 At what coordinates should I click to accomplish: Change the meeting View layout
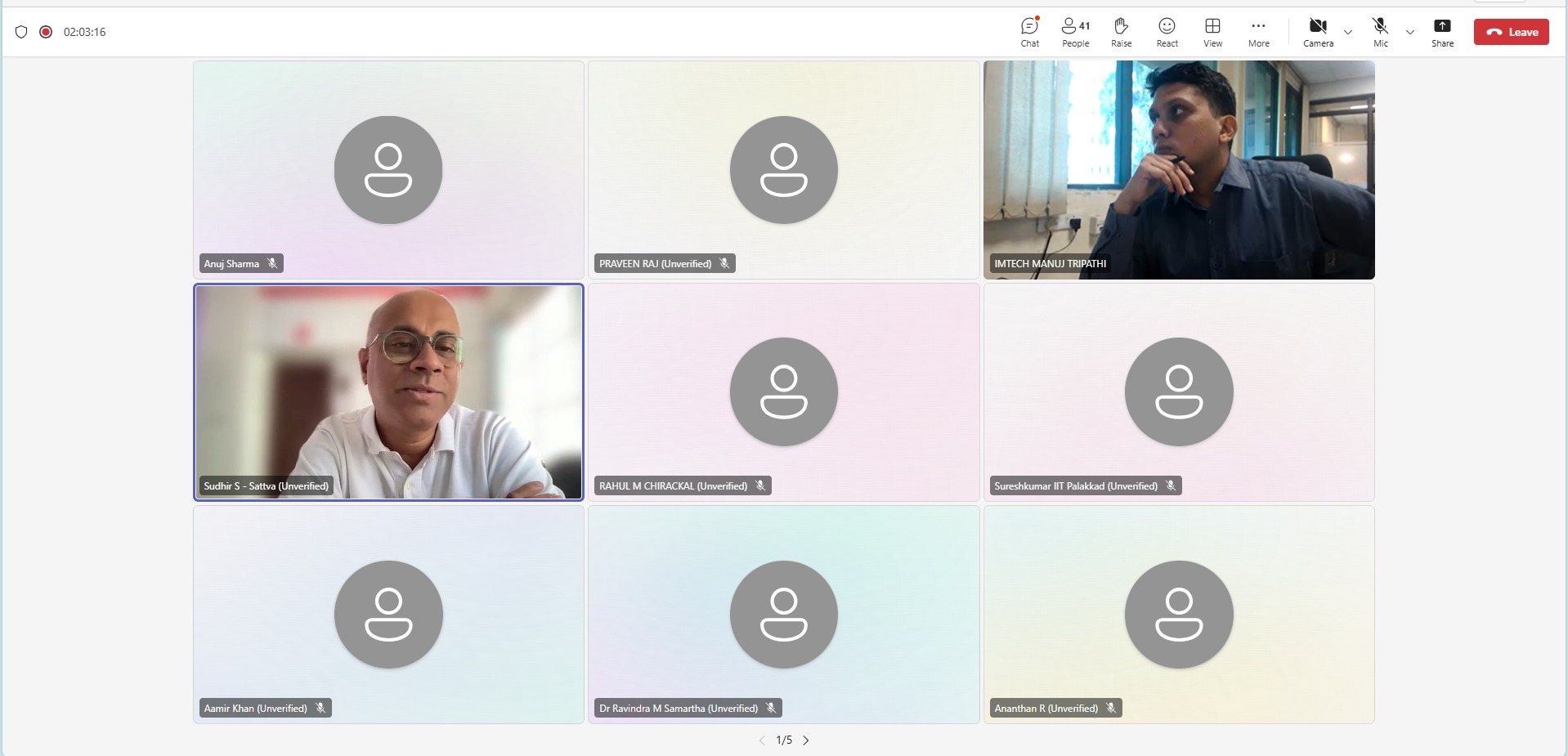click(1212, 32)
